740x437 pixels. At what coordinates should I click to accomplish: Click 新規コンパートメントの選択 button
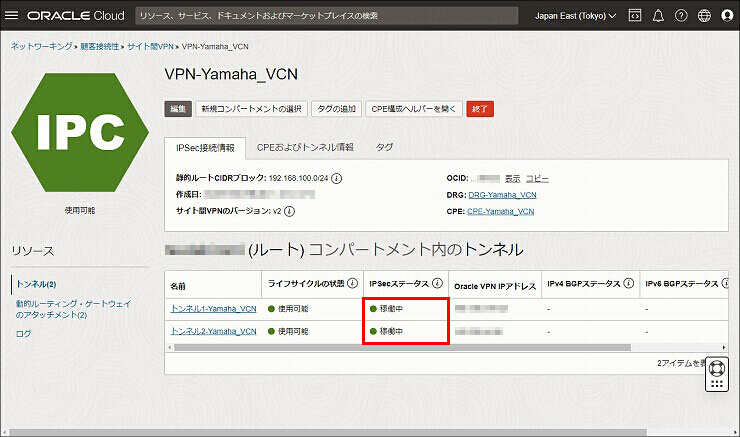point(252,109)
